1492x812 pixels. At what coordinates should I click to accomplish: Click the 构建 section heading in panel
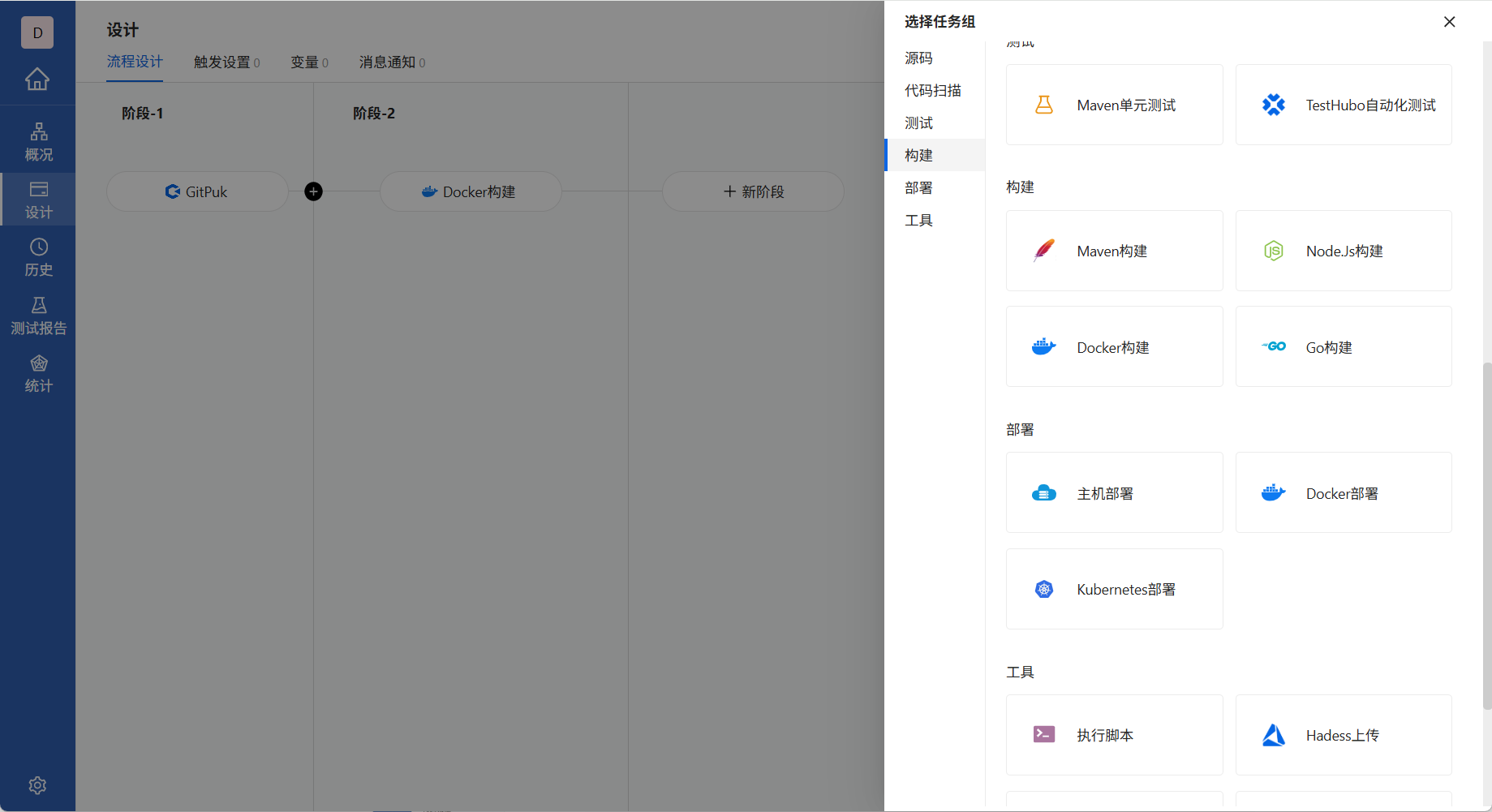tap(1020, 187)
